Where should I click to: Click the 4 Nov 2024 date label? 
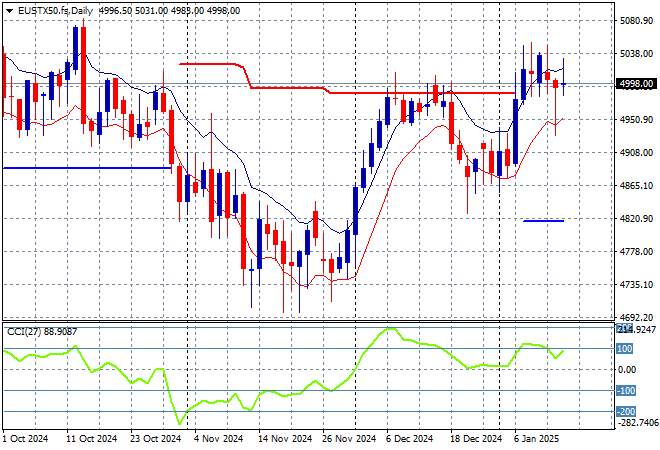218,439
